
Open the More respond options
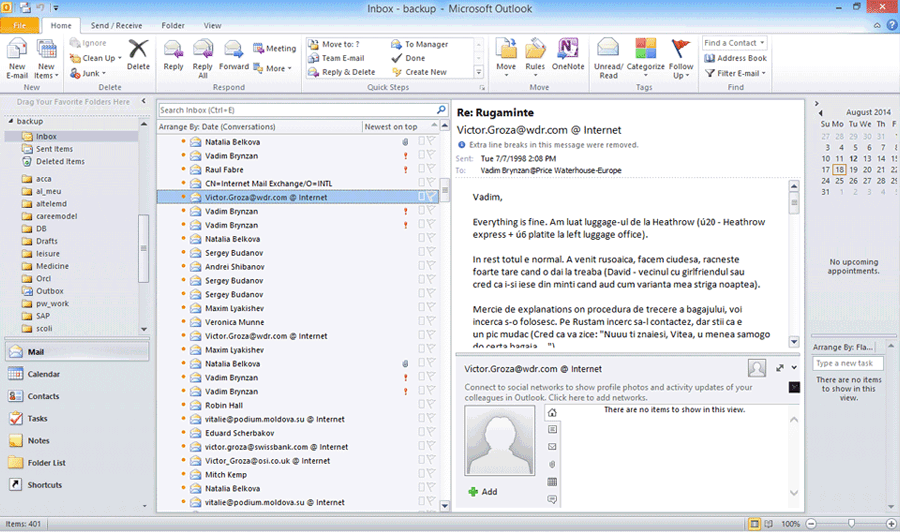pos(273,68)
